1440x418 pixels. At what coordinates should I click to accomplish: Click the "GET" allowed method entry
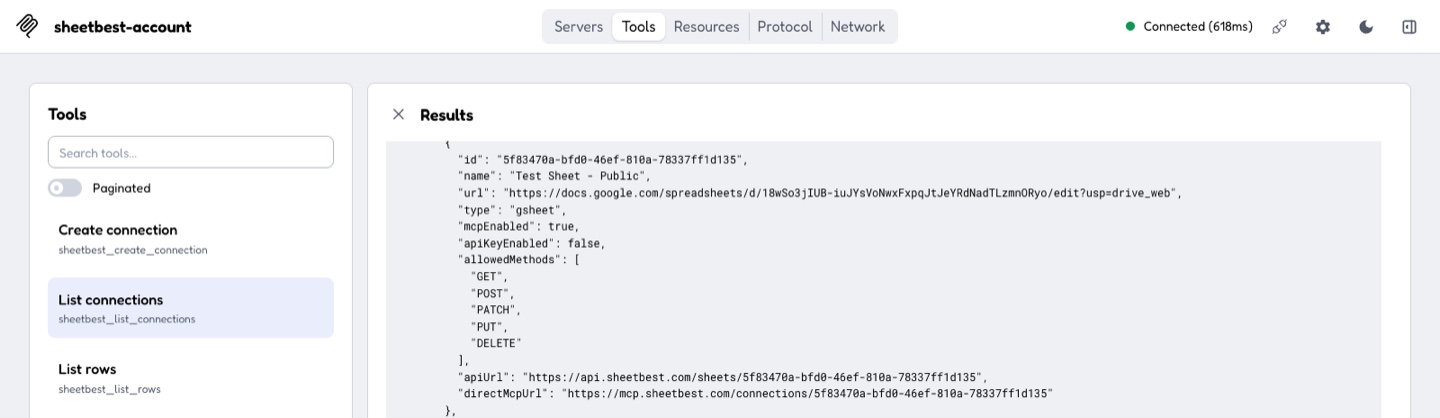pyautogui.click(x=489, y=276)
